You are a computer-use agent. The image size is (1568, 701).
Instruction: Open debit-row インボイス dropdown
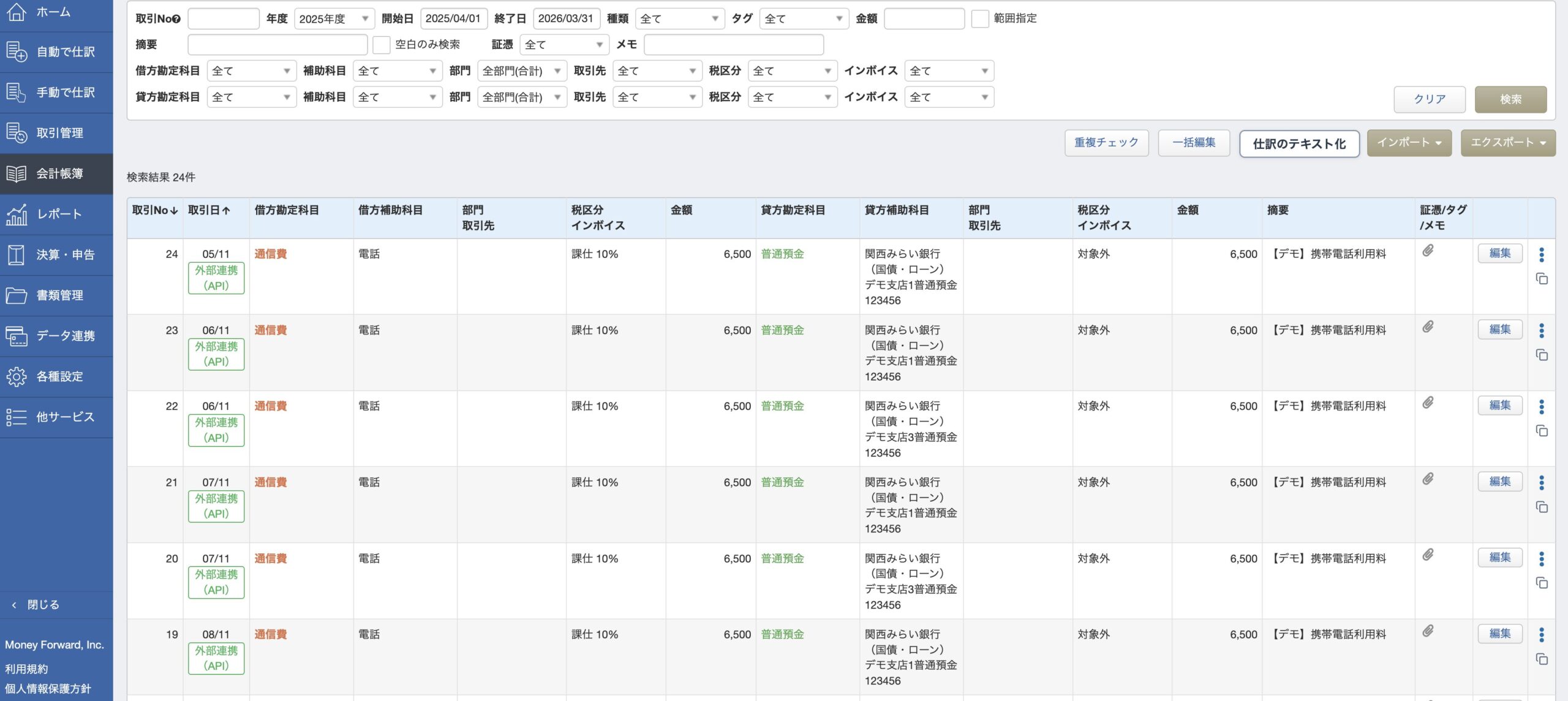[x=949, y=71]
